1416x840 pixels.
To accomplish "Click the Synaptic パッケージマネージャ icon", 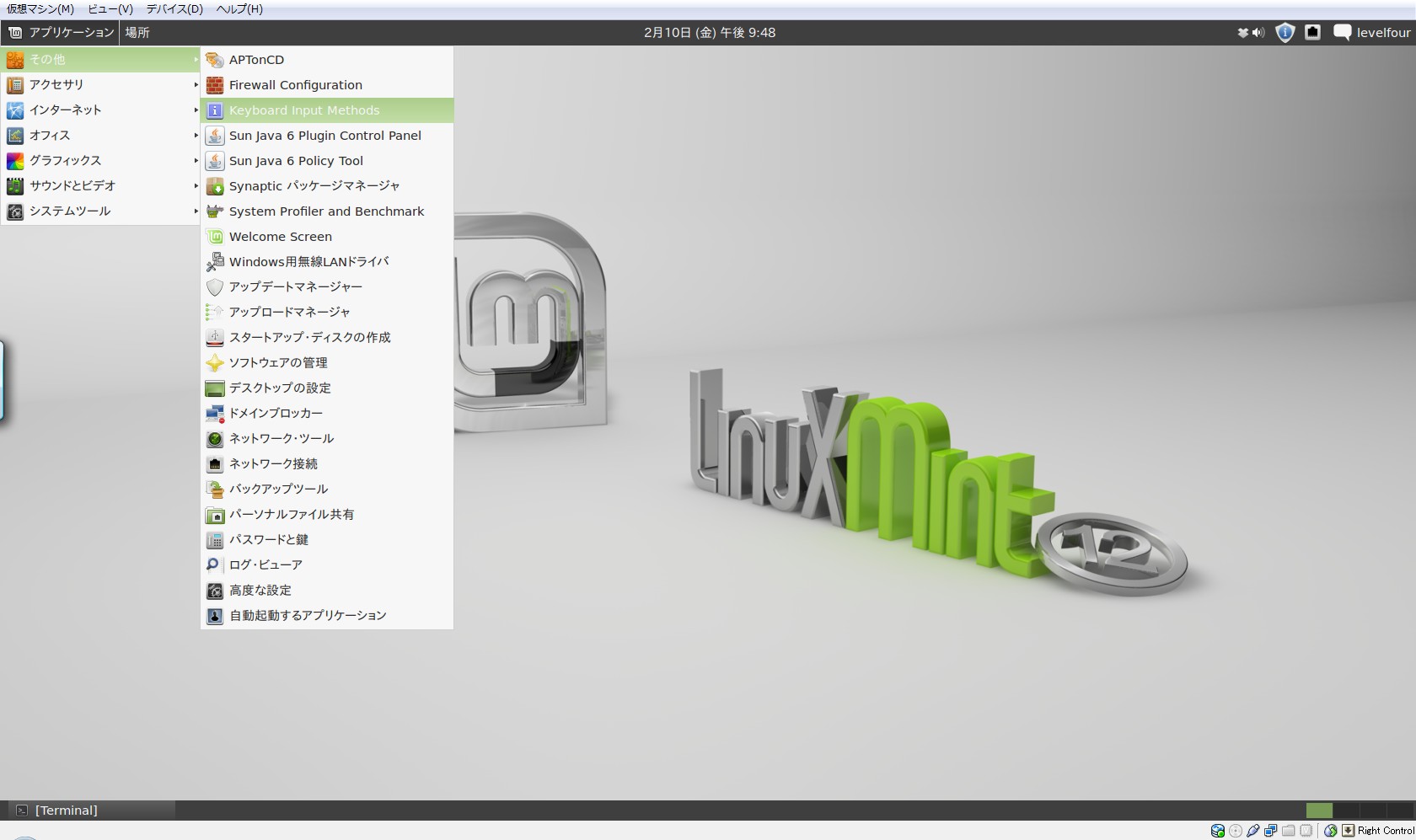I will tap(215, 186).
